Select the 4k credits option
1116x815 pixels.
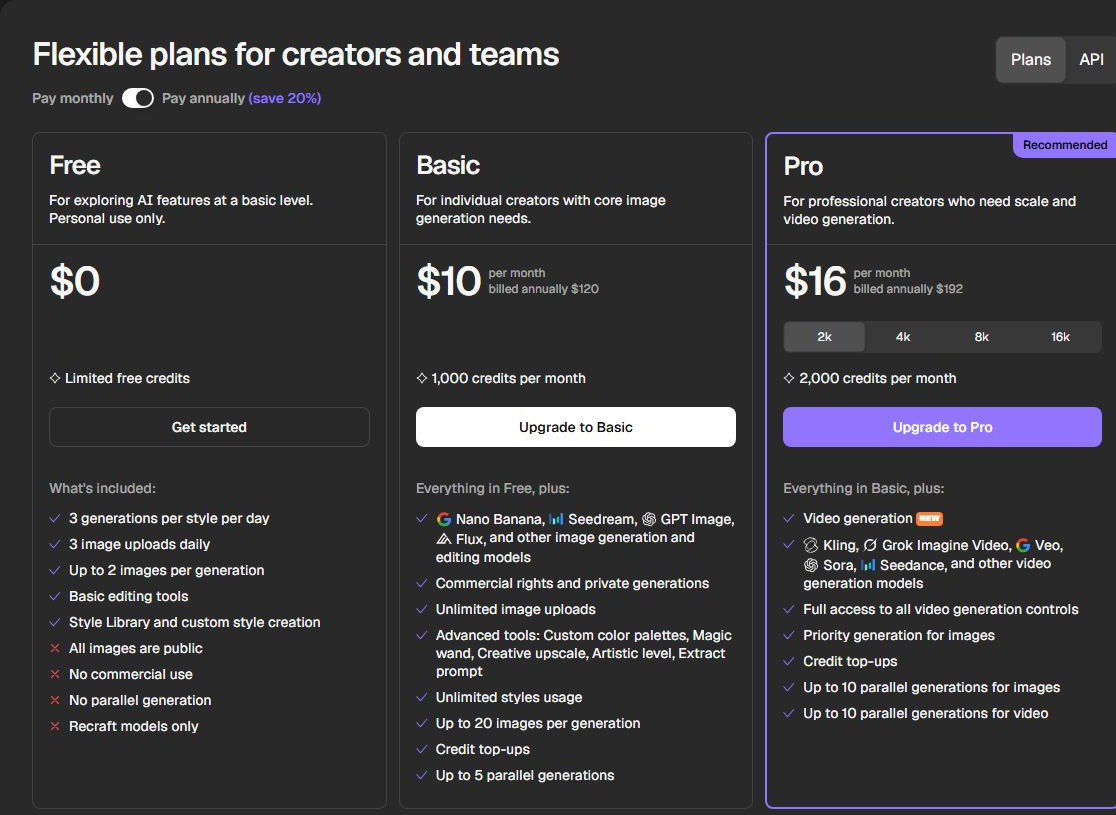pos(903,337)
